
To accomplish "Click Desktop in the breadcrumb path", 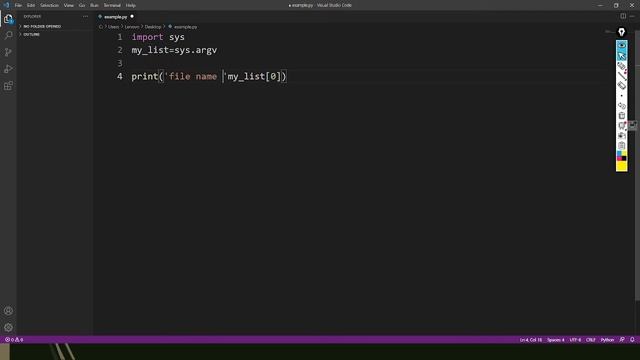I will 153,27.
